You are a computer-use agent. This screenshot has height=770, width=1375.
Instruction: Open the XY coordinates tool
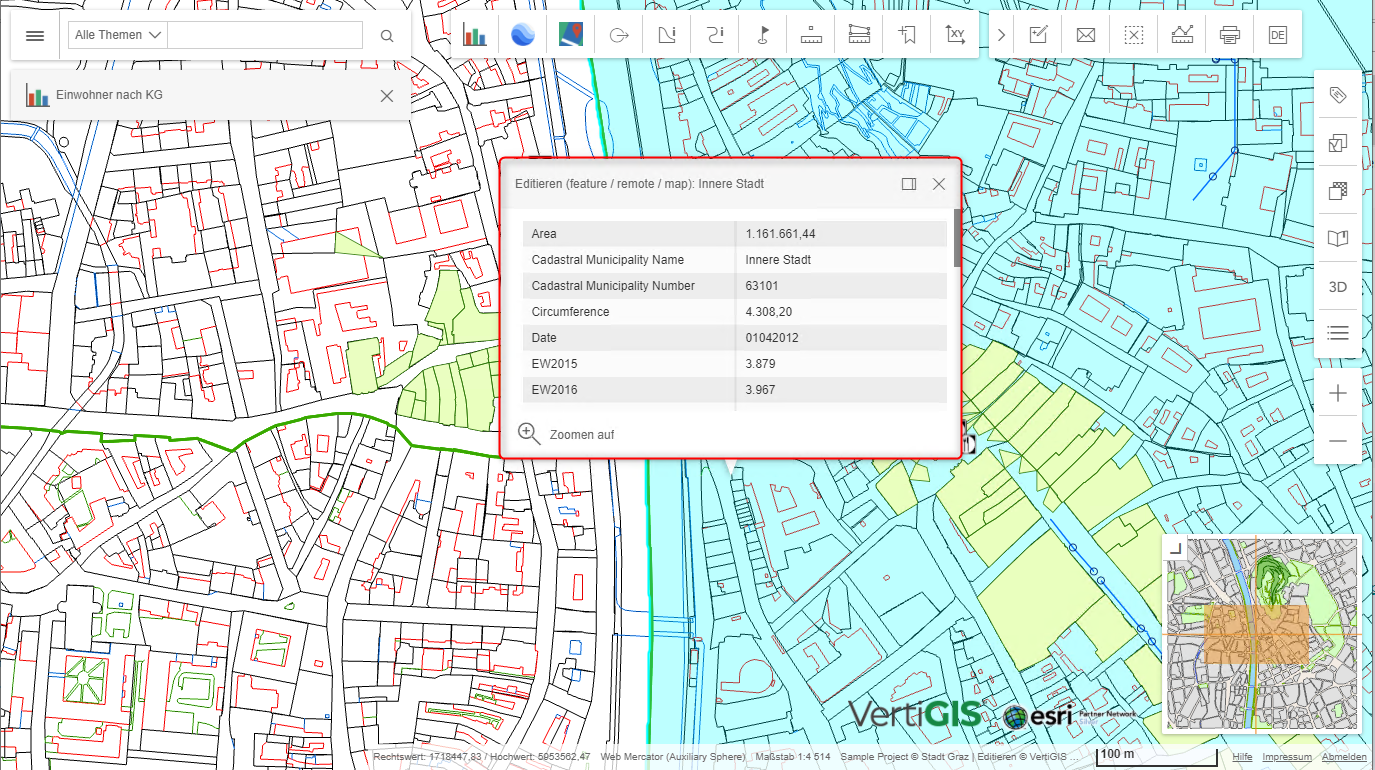pyautogui.click(x=955, y=34)
